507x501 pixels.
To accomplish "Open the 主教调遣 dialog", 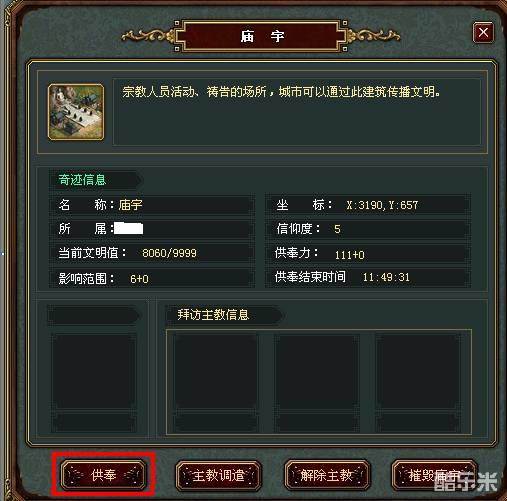I will point(218,475).
